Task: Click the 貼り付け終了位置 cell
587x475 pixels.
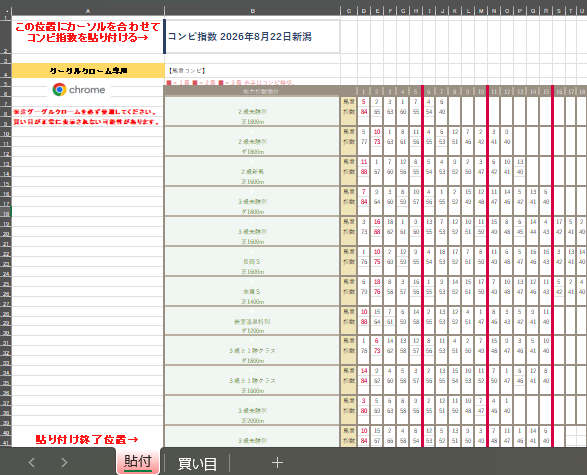Action: pyautogui.click(x=88, y=439)
